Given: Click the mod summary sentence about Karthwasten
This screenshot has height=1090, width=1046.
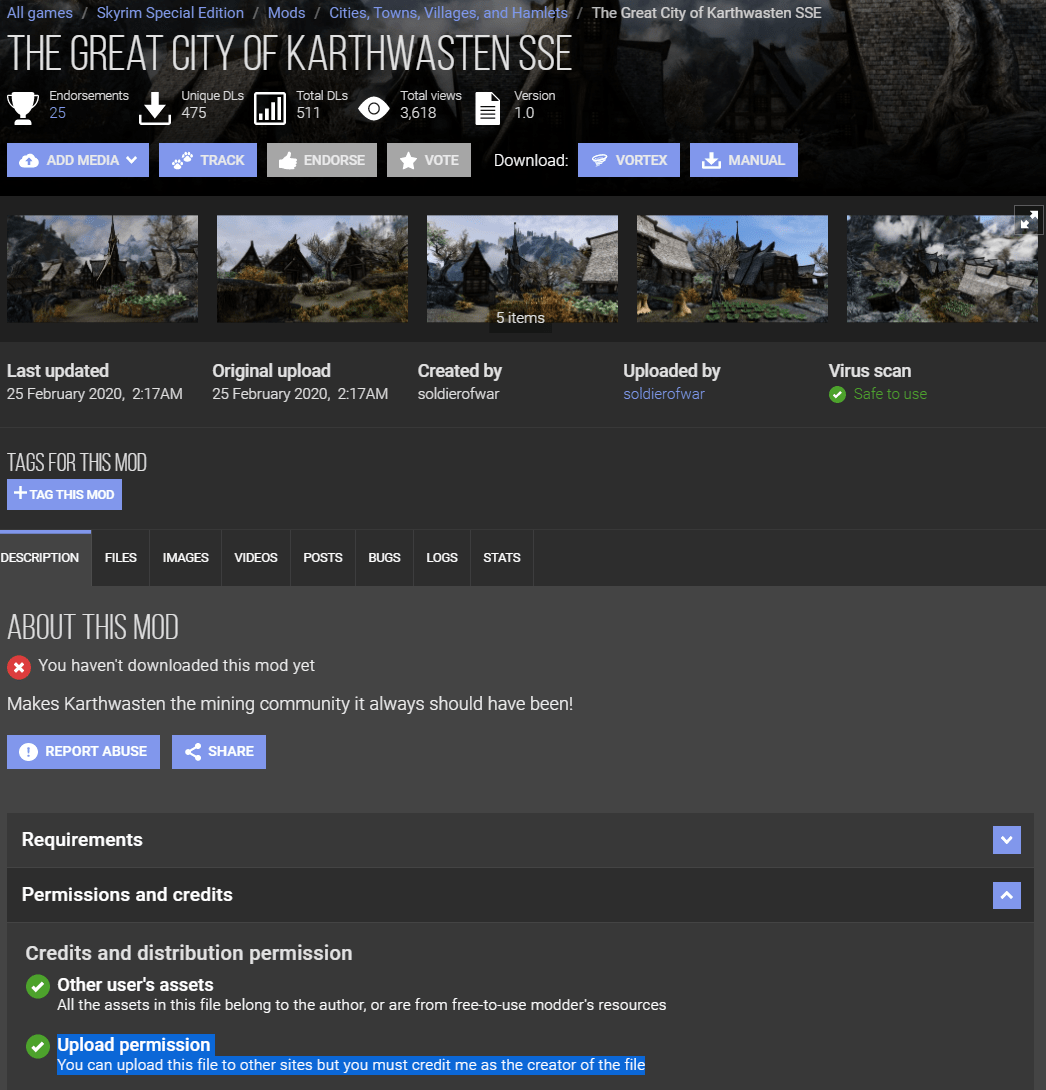Looking at the screenshot, I should (290, 704).
